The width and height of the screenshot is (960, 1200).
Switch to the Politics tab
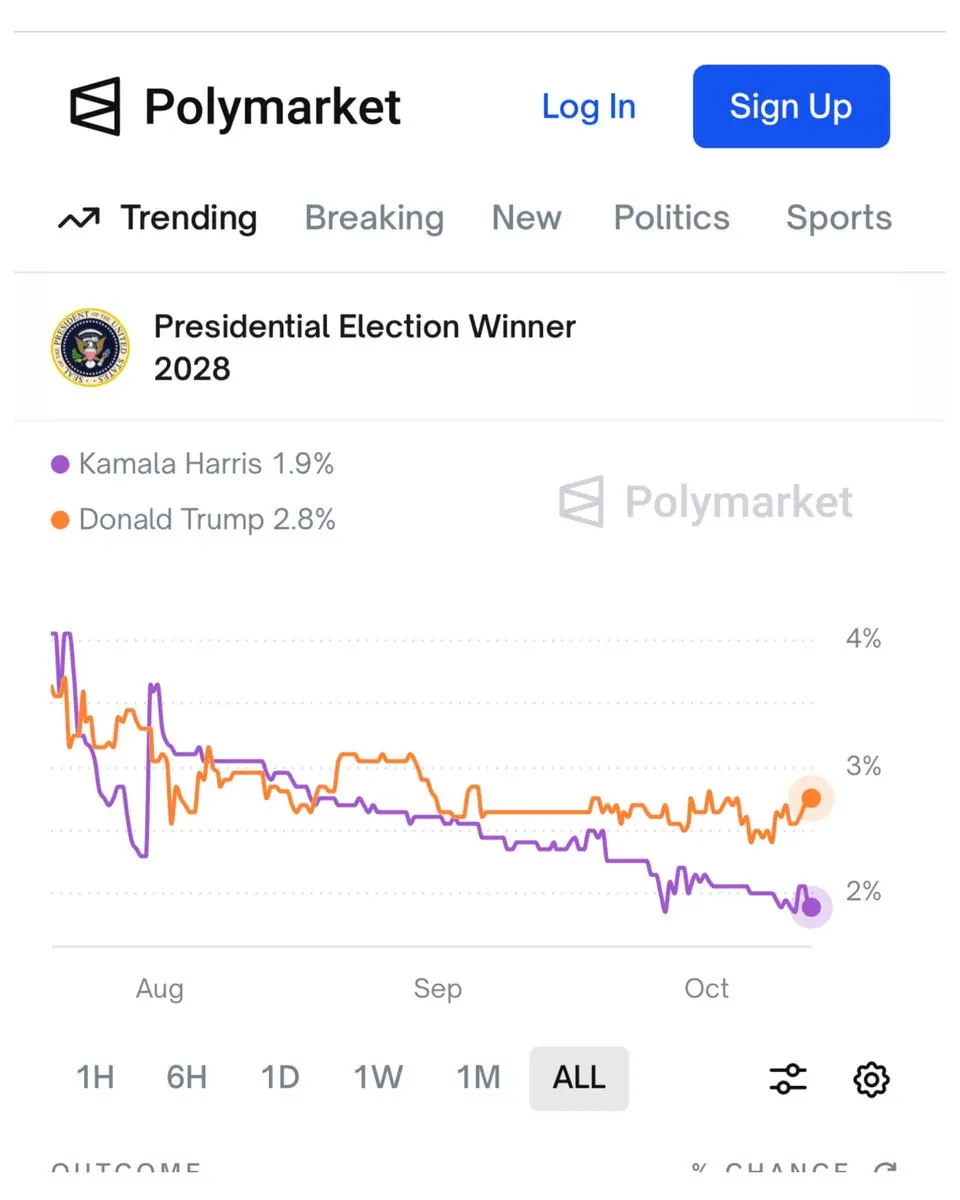[671, 218]
